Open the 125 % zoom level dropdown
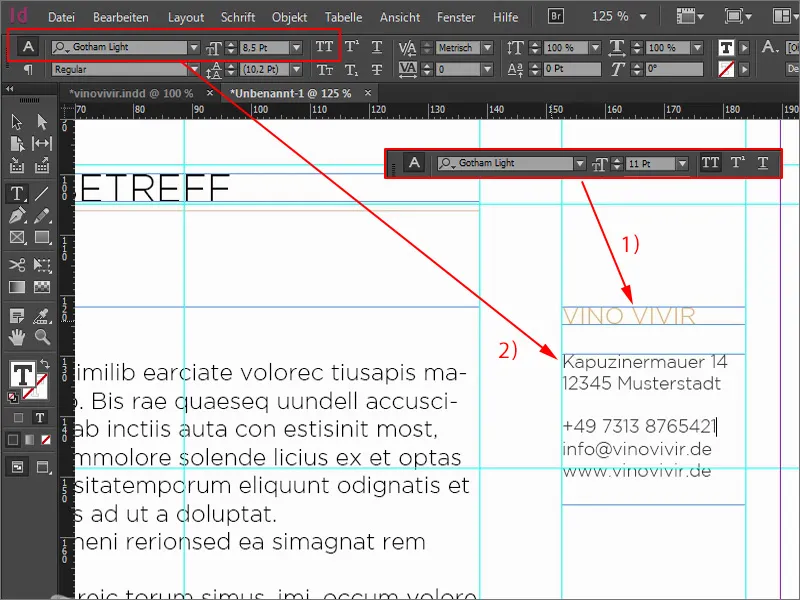Image resolution: width=800 pixels, height=600 pixels. [643, 17]
